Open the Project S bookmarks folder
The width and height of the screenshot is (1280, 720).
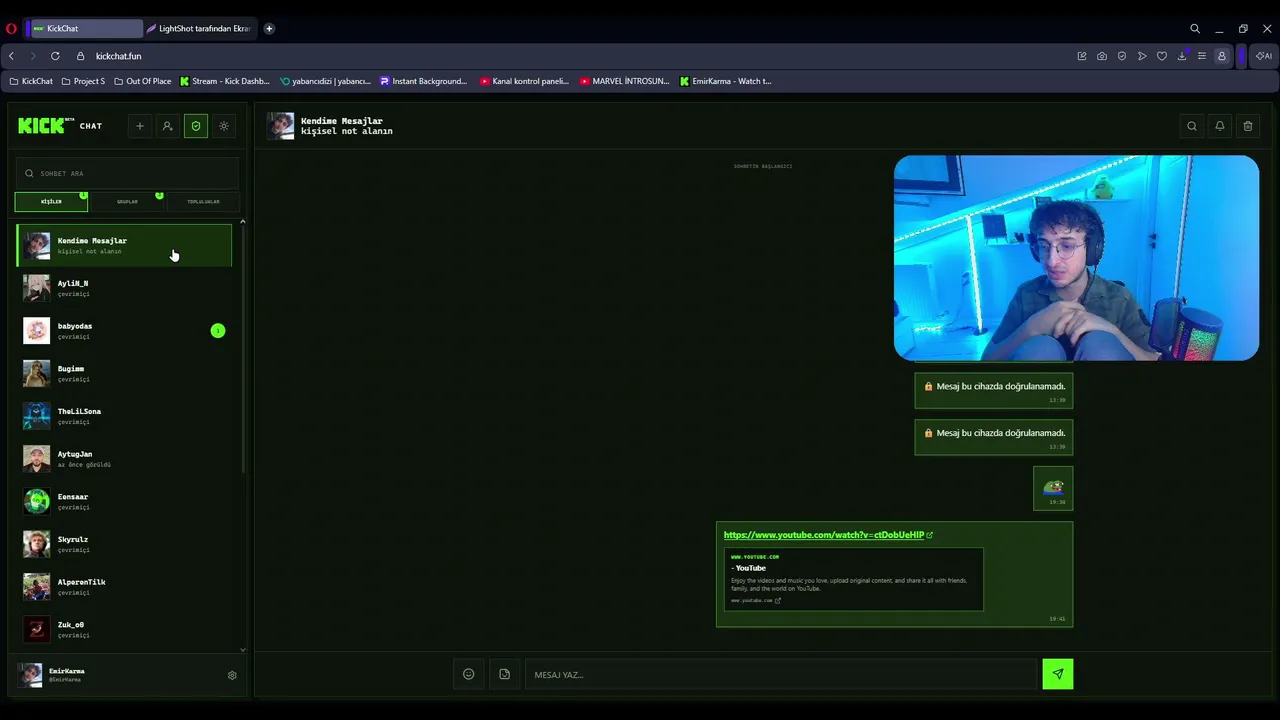coord(83,81)
